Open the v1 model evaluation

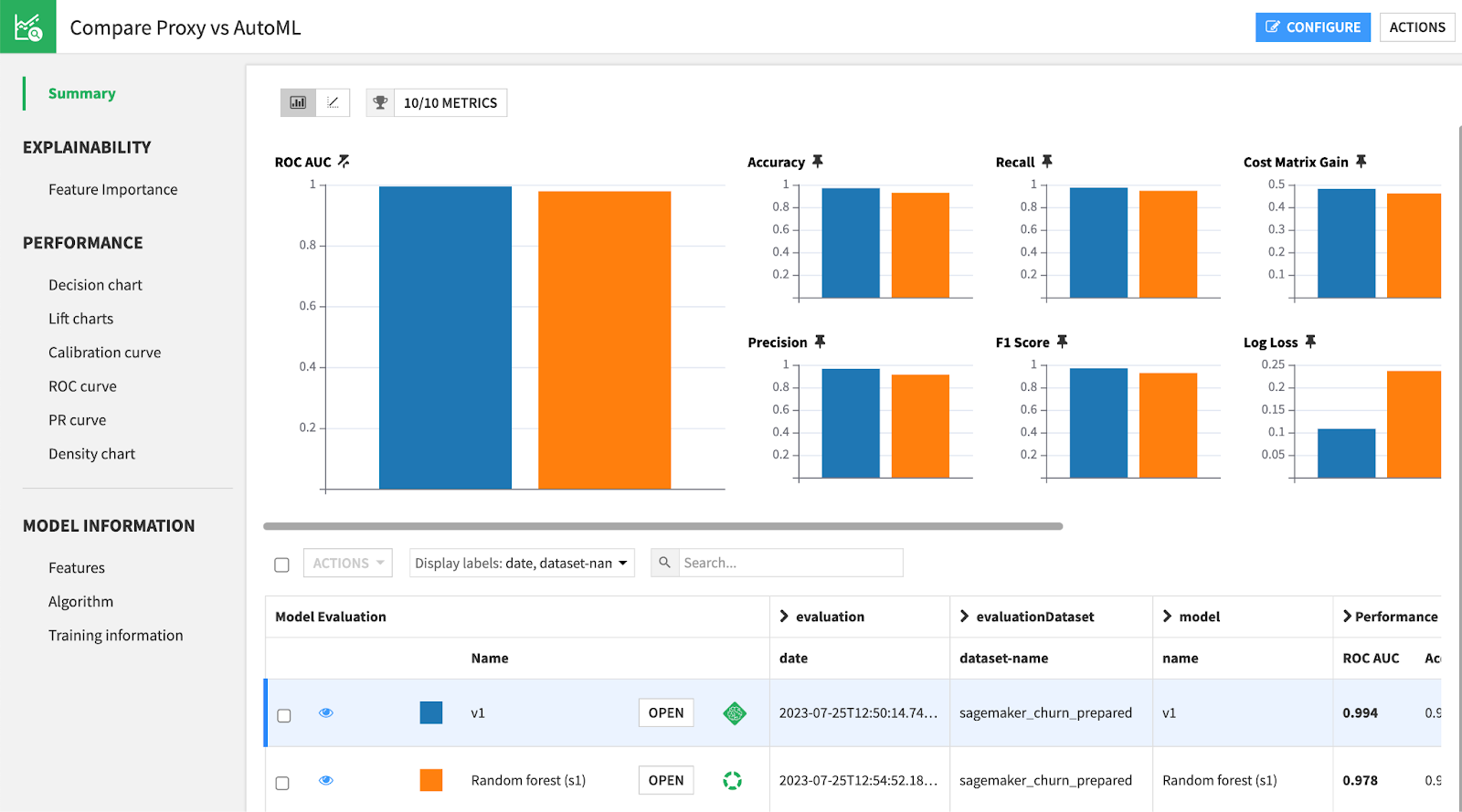665,713
